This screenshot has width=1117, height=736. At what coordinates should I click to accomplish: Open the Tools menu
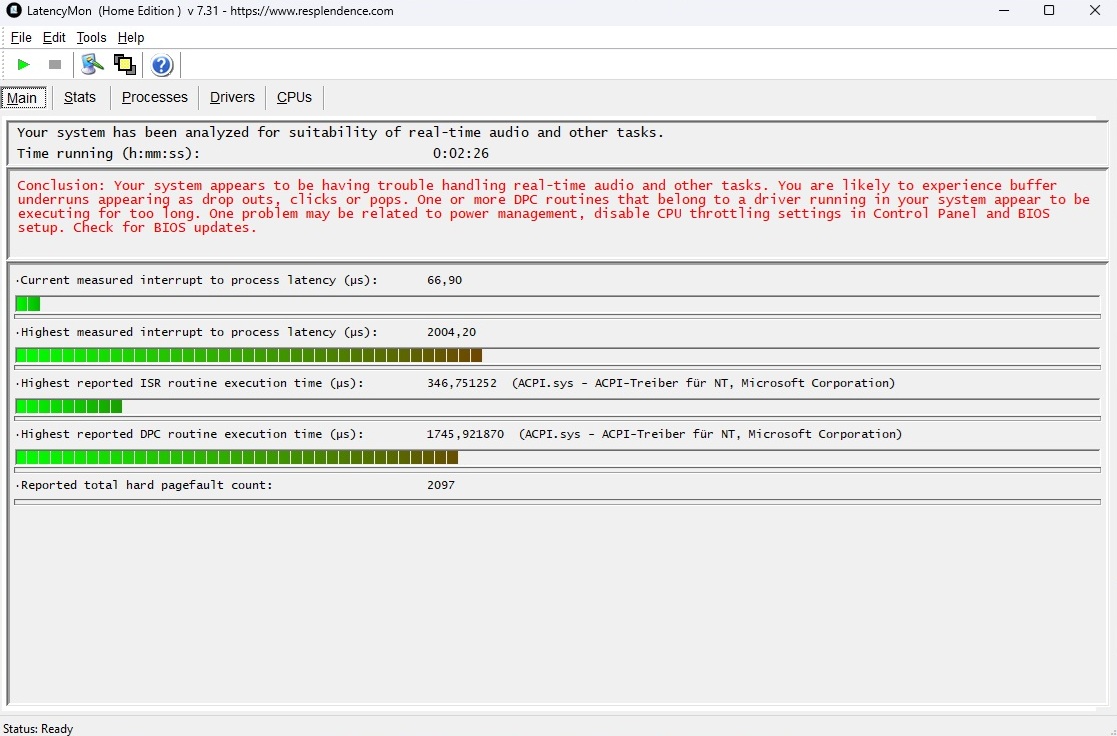91,37
